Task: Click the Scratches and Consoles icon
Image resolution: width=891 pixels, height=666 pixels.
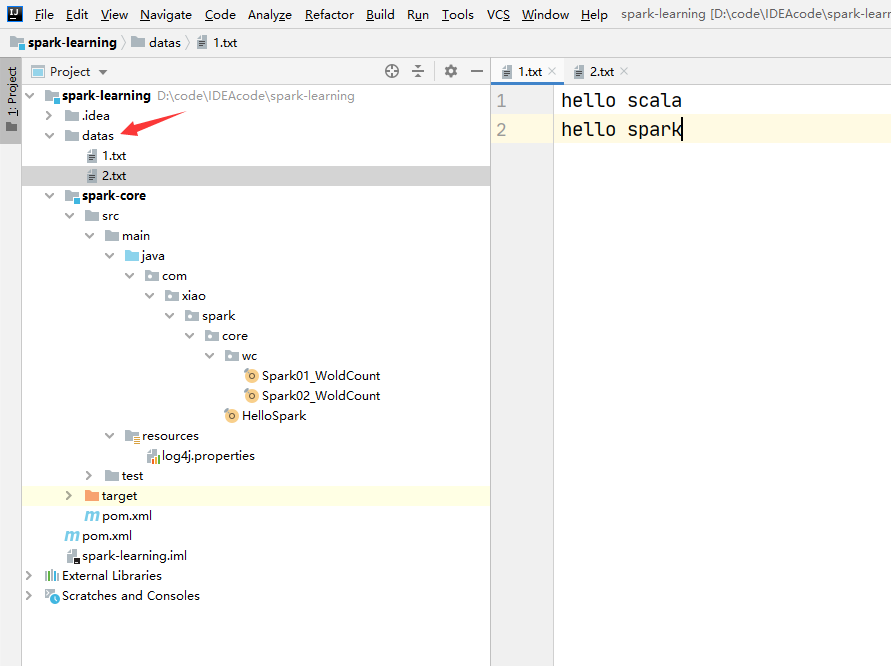Action: tap(52, 596)
